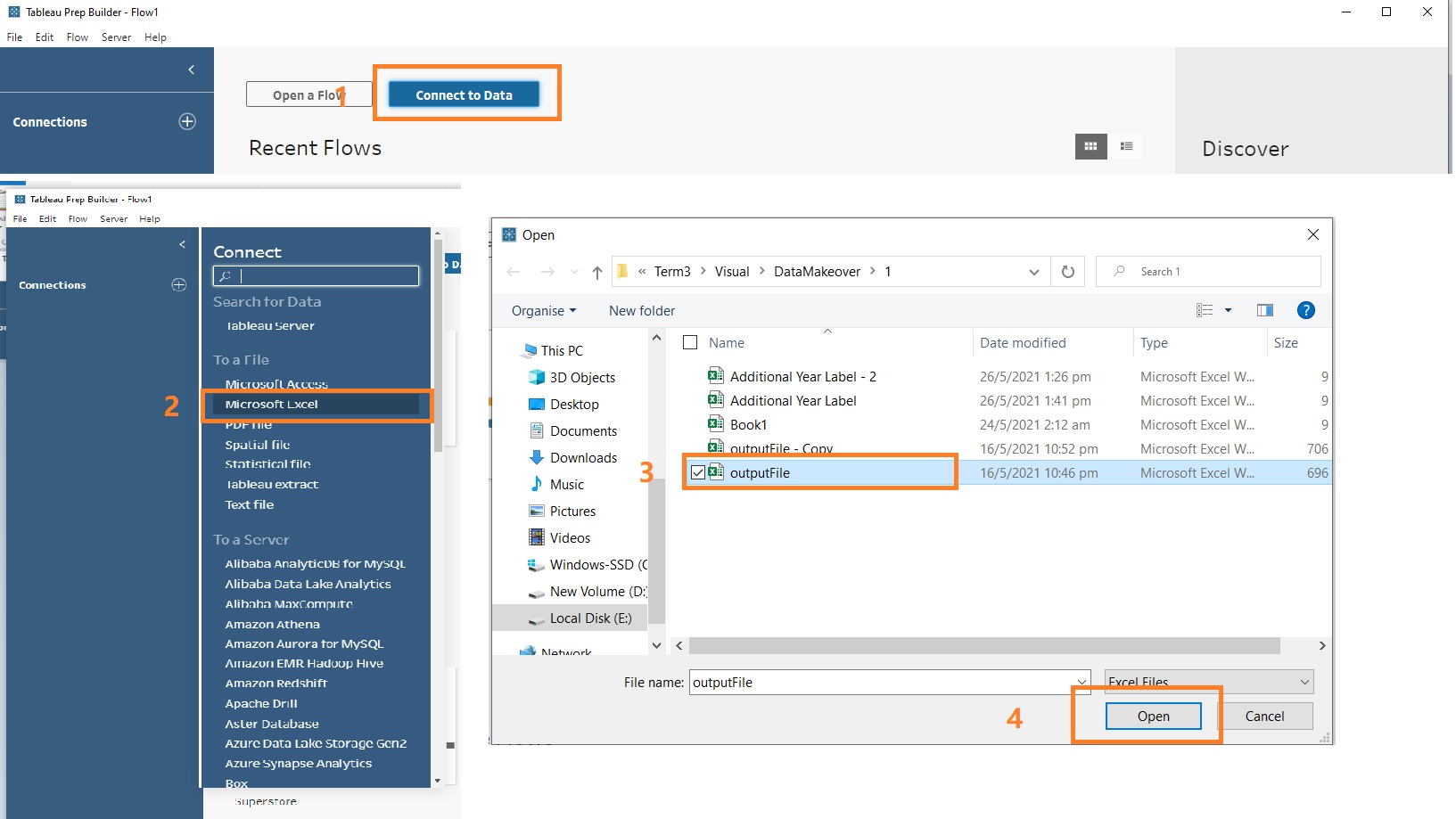The width and height of the screenshot is (1456, 819).
Task: Click the Open a Flow button
Action: pos(308,94)
